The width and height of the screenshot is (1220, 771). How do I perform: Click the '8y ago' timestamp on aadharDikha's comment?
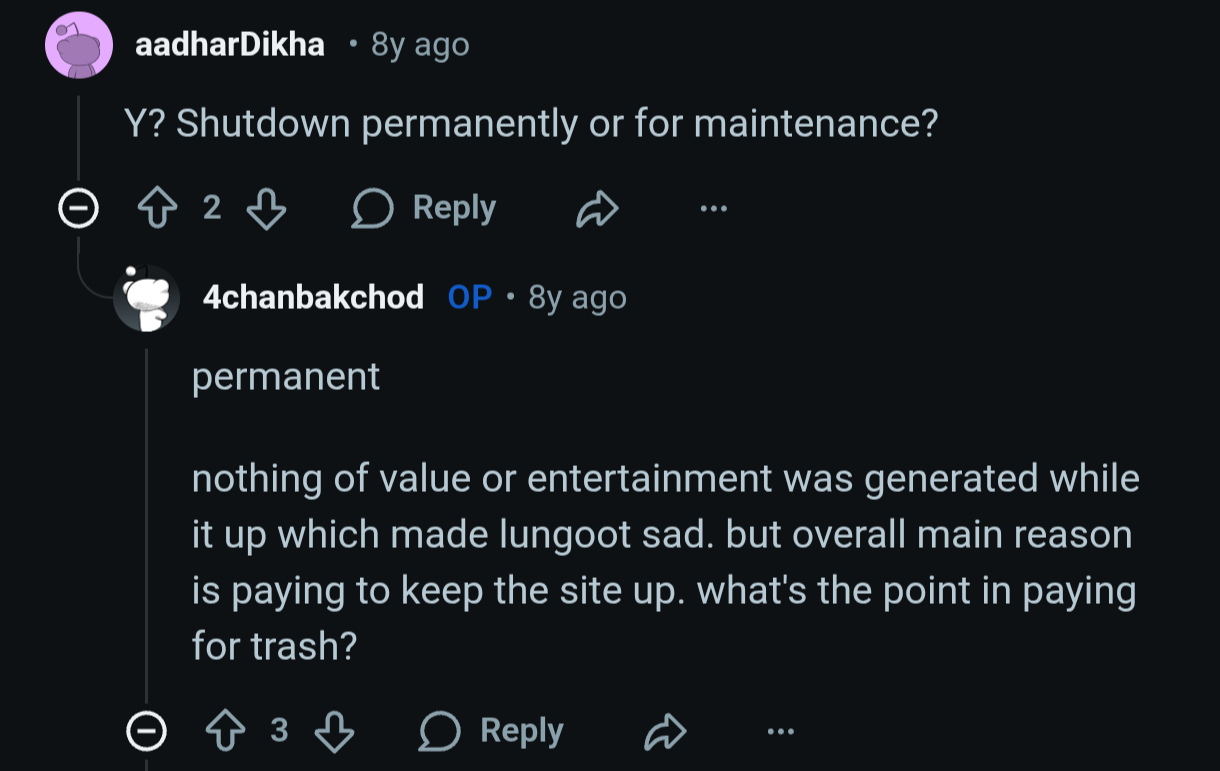pos(420,45)
